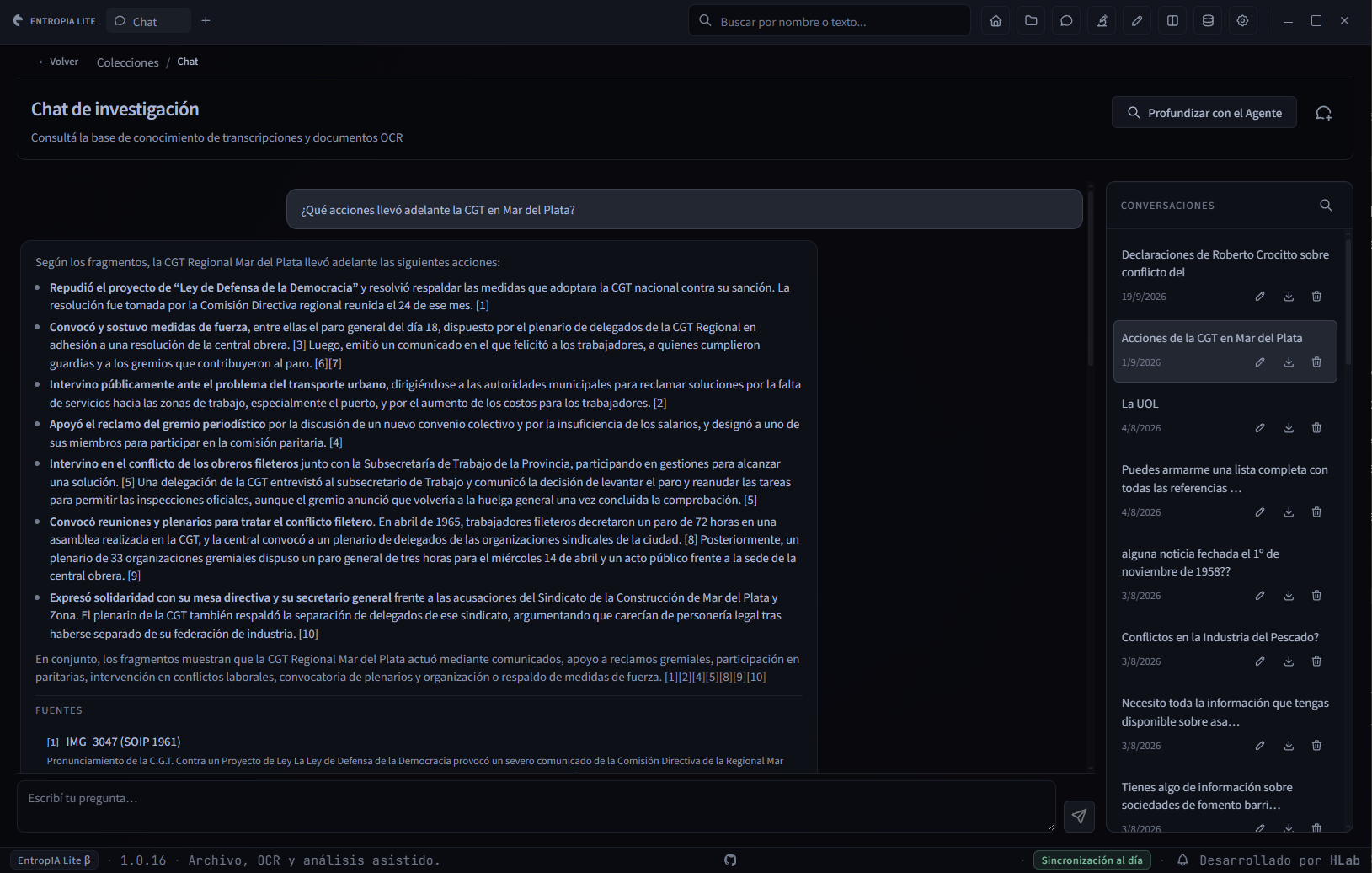Click 'Profundizar con el Agente' button
1372x873 pixels.
point(1204,113)
